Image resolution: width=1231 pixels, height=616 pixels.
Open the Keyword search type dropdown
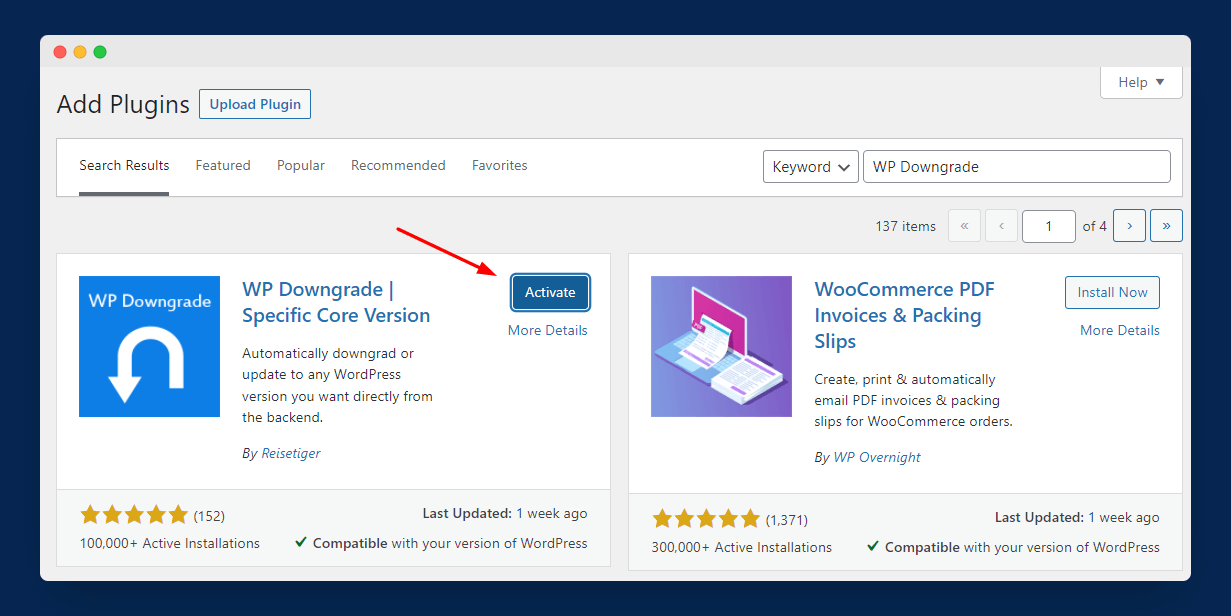point(811,167)
